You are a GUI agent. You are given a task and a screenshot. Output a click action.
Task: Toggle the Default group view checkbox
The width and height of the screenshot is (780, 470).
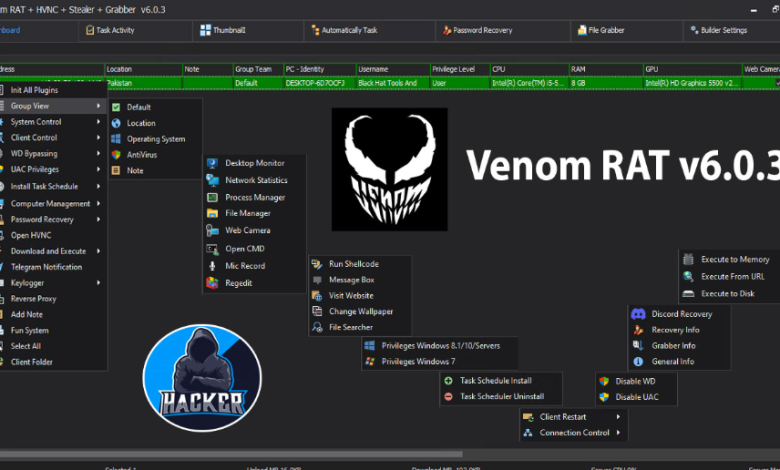pyautogui.click(x=116, y=107)
